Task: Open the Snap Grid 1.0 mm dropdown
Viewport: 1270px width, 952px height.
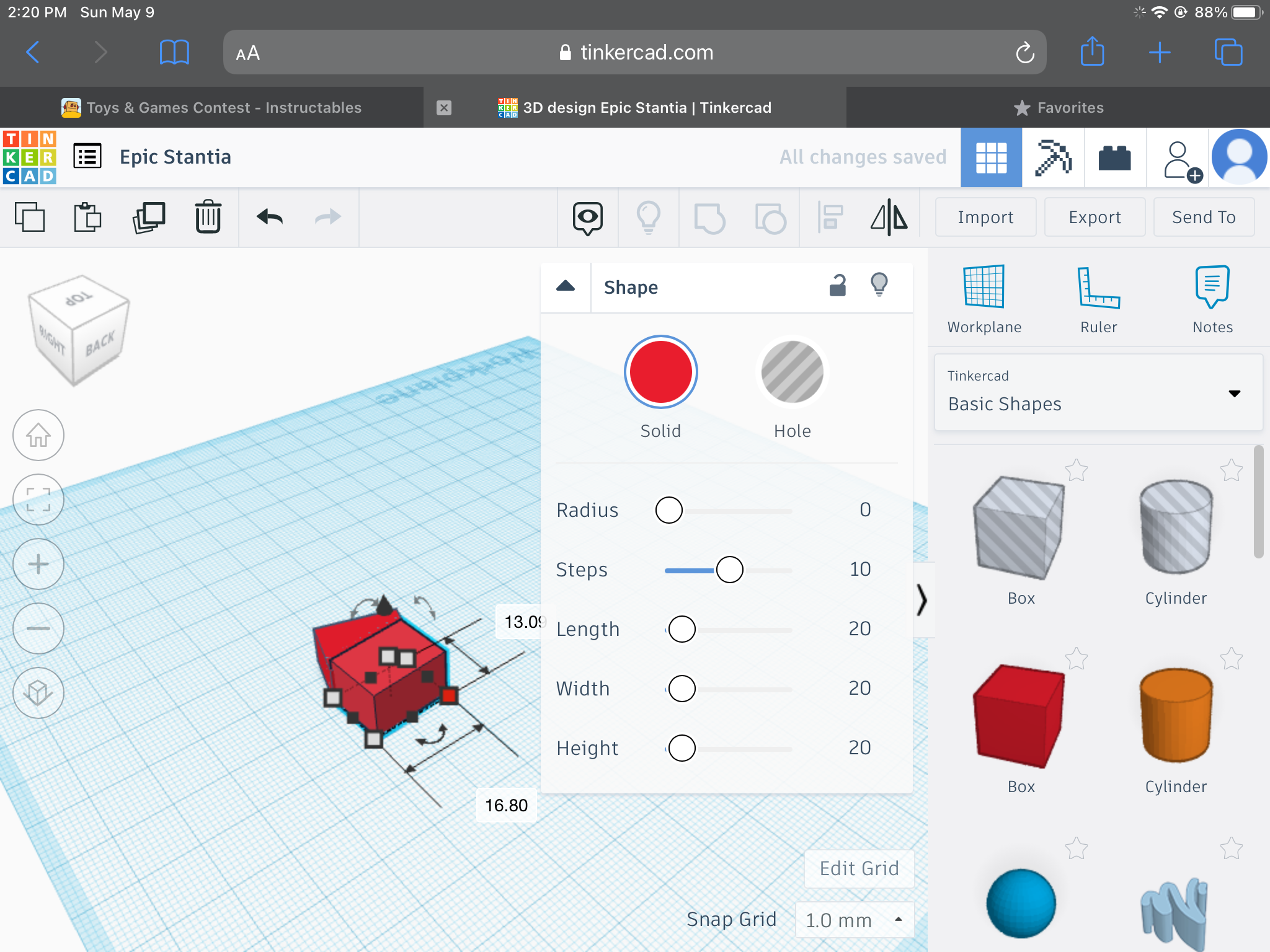Action: pos(855,920)
